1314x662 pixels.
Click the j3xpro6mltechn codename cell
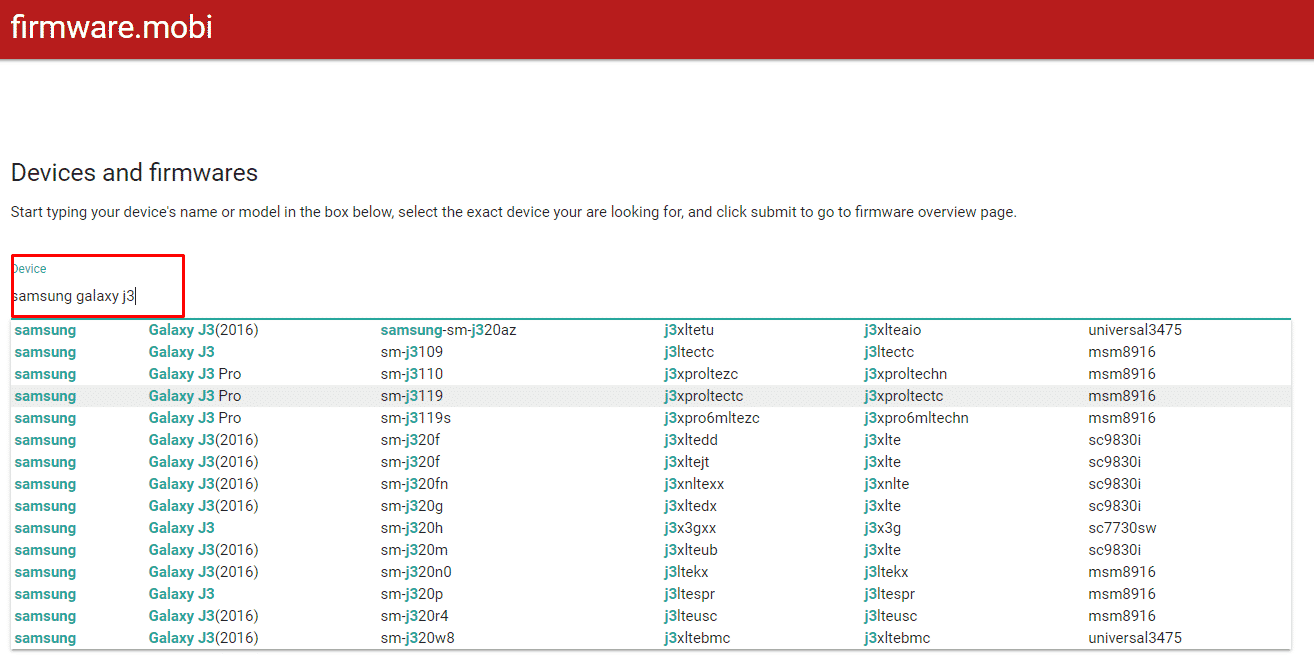point(916,418)
